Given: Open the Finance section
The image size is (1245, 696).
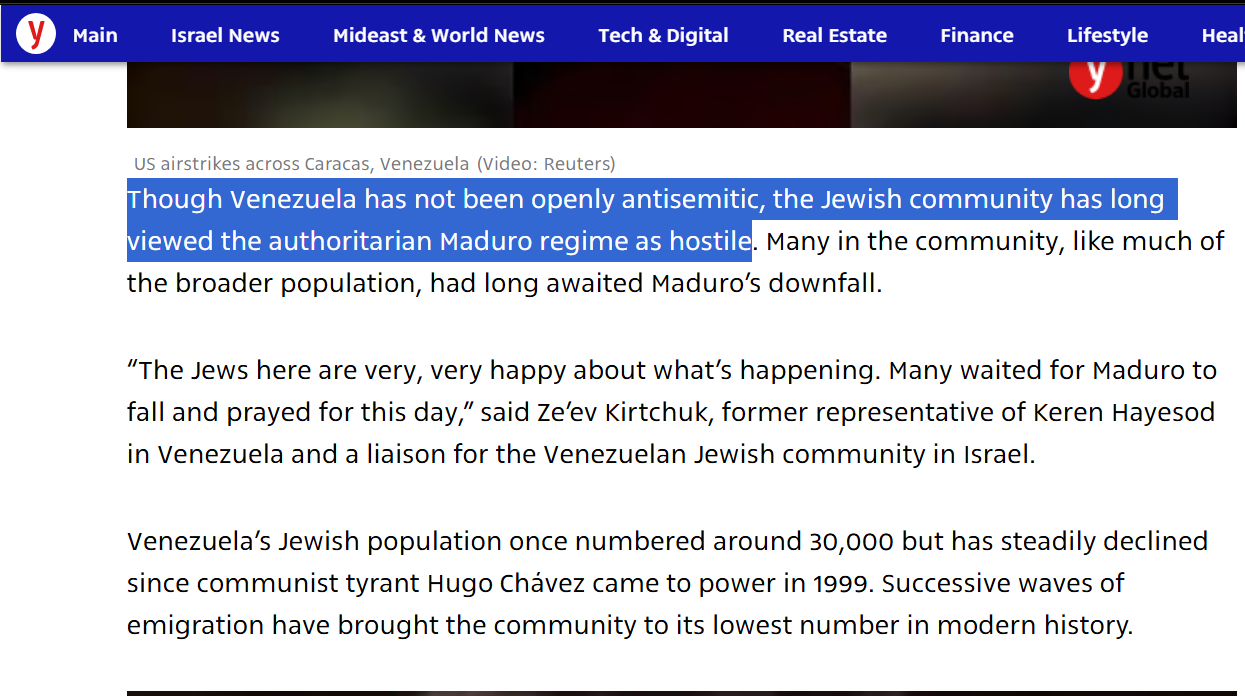Looking at the screenshot, I should coord(976,36).
